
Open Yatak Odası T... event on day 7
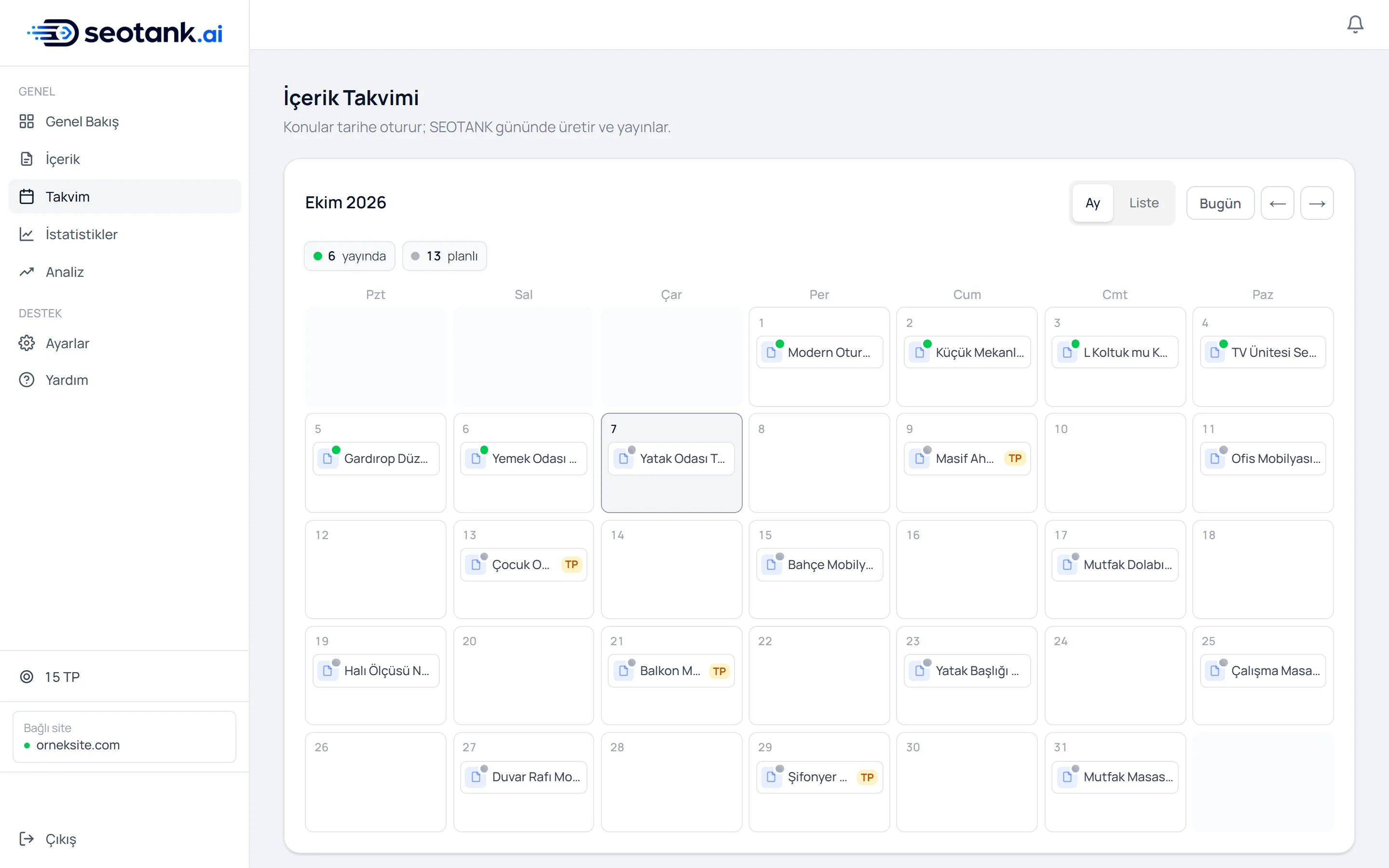tap(671, 459)
